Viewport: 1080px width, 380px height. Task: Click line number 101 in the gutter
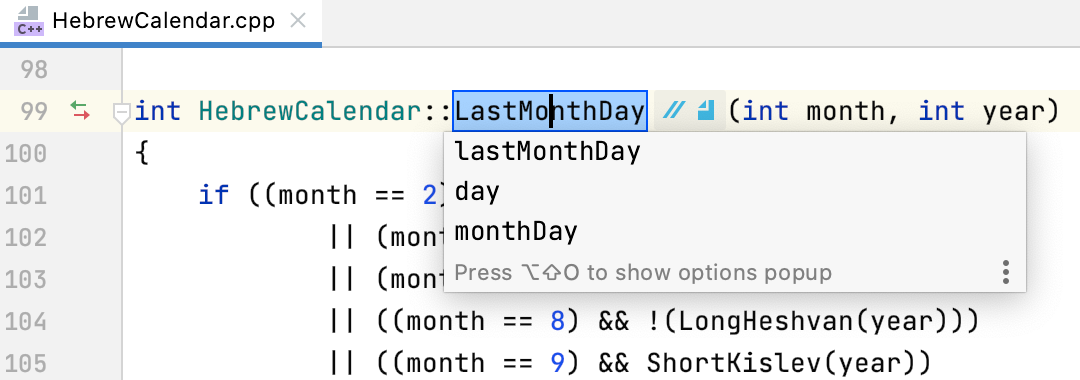click(27, 196)
